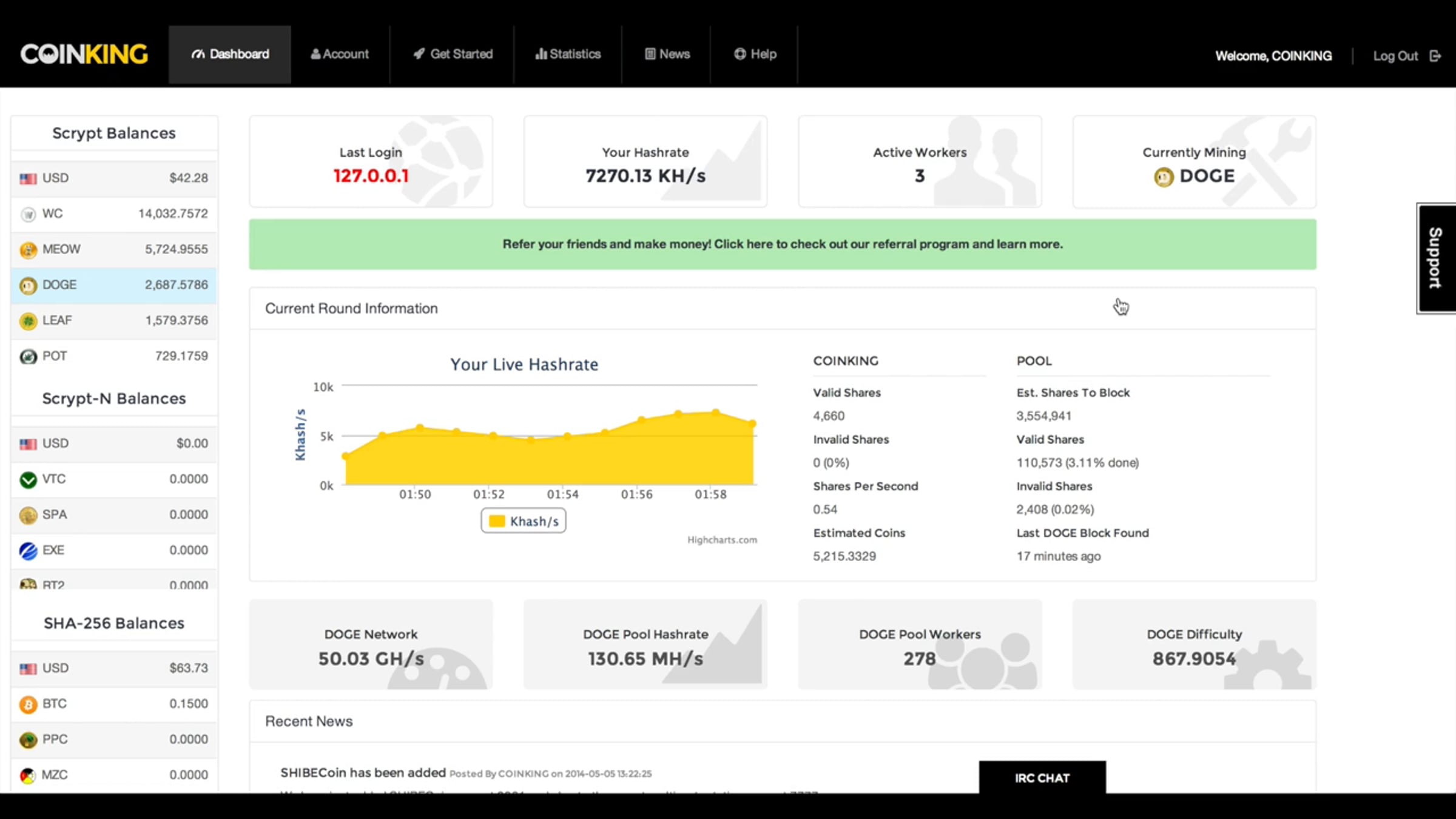
Task: Click the DOGE Network 50.03 GH/s card
Action: 371,644
